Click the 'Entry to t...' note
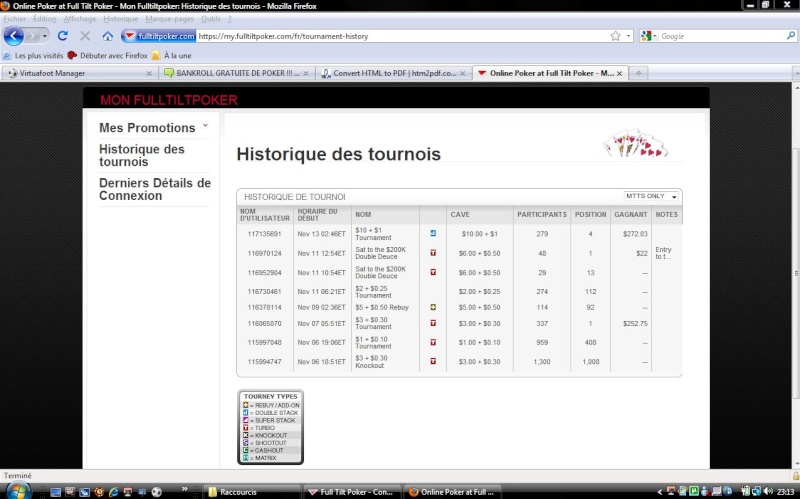The width and height of the screenshot is (800, 499). point(663,253)
